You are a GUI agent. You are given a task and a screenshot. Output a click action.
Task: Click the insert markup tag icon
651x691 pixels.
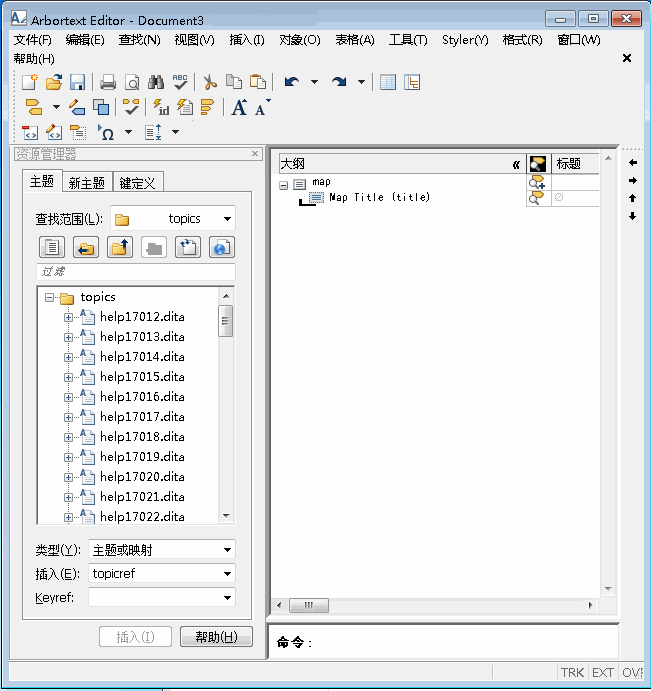tap(34, 107)
